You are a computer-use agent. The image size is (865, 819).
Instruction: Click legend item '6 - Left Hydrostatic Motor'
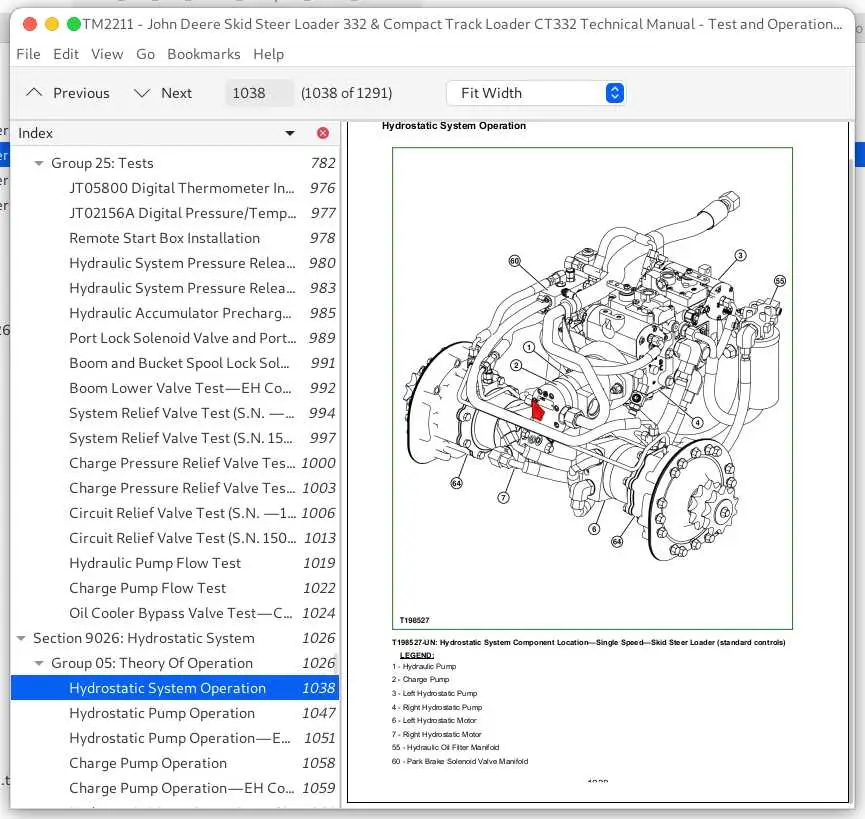pyautogui.click(x=434, y=720)
